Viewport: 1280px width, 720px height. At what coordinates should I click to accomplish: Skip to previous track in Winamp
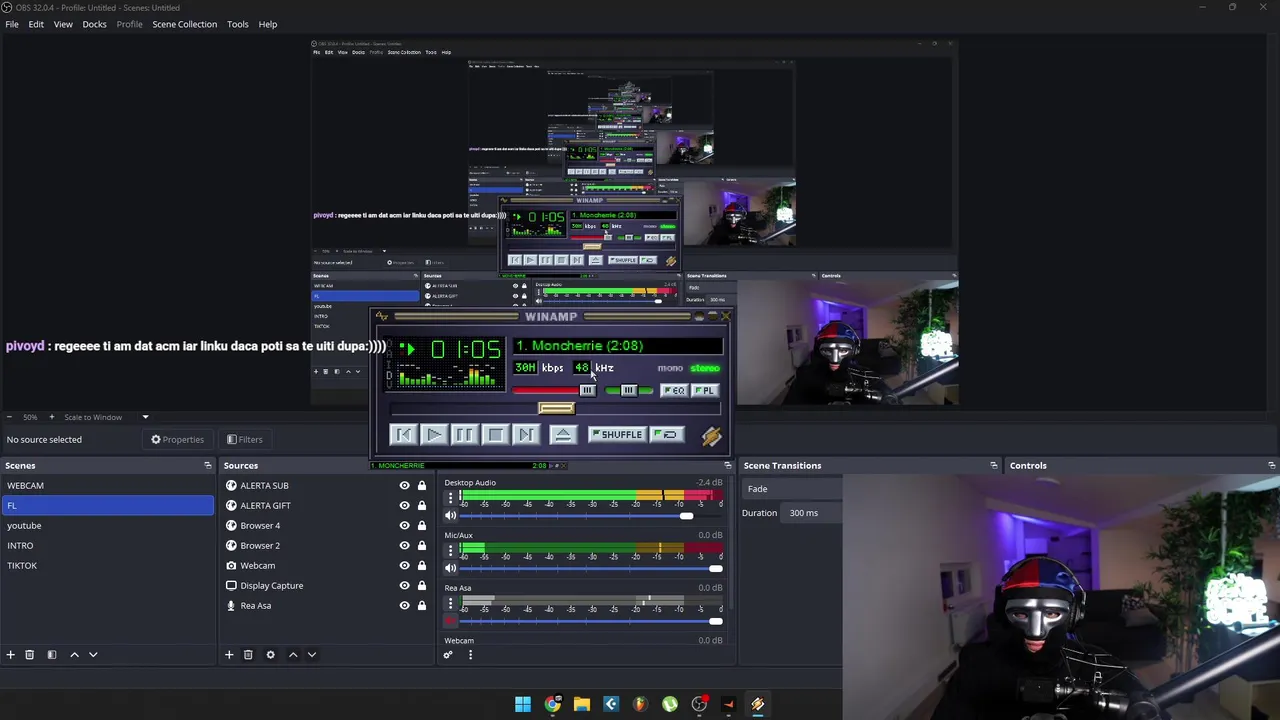403,435
